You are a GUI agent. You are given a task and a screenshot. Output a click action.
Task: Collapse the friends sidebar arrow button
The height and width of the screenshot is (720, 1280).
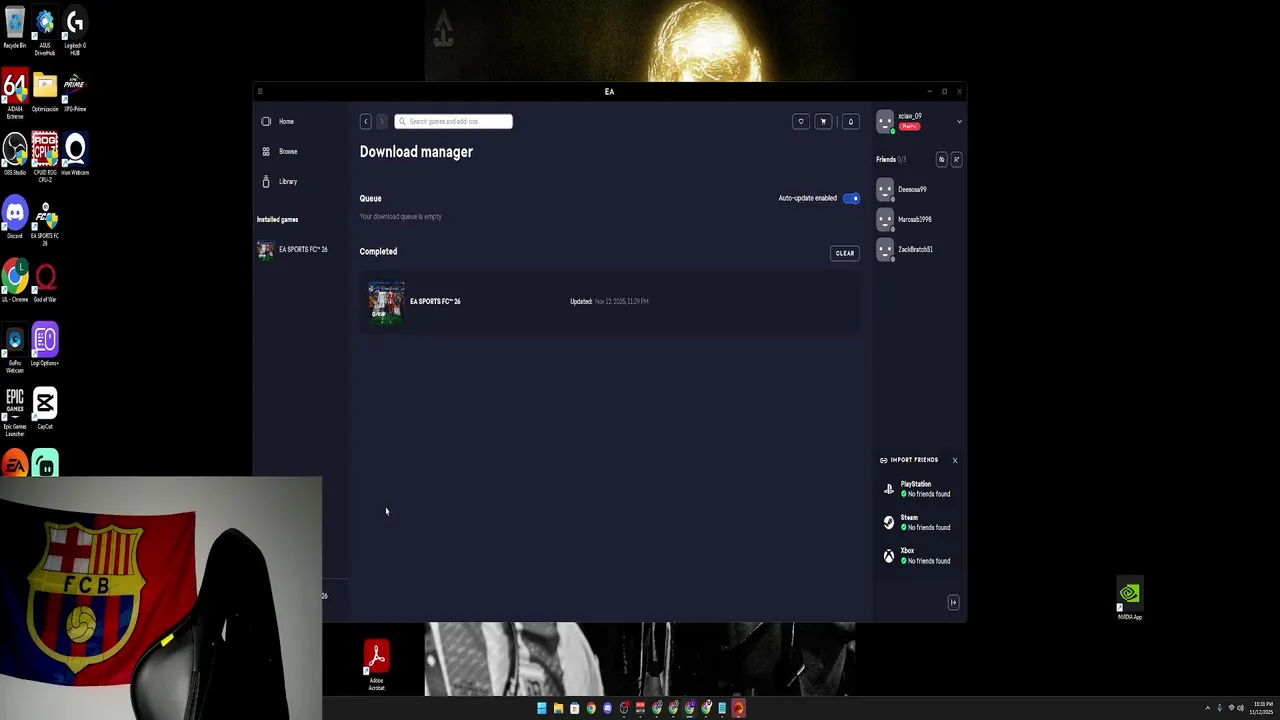[x=953, y=602]
